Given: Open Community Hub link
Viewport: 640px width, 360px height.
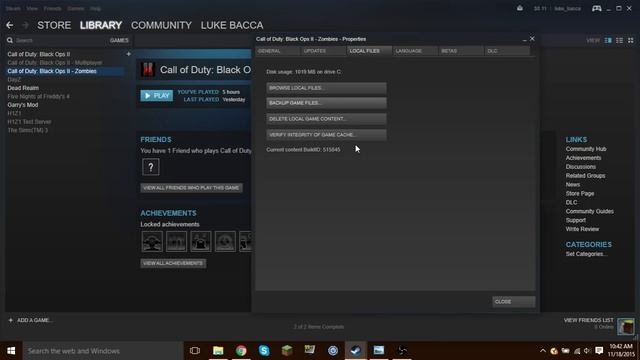Looking at the screenshot, I should (x=586, y=149).
